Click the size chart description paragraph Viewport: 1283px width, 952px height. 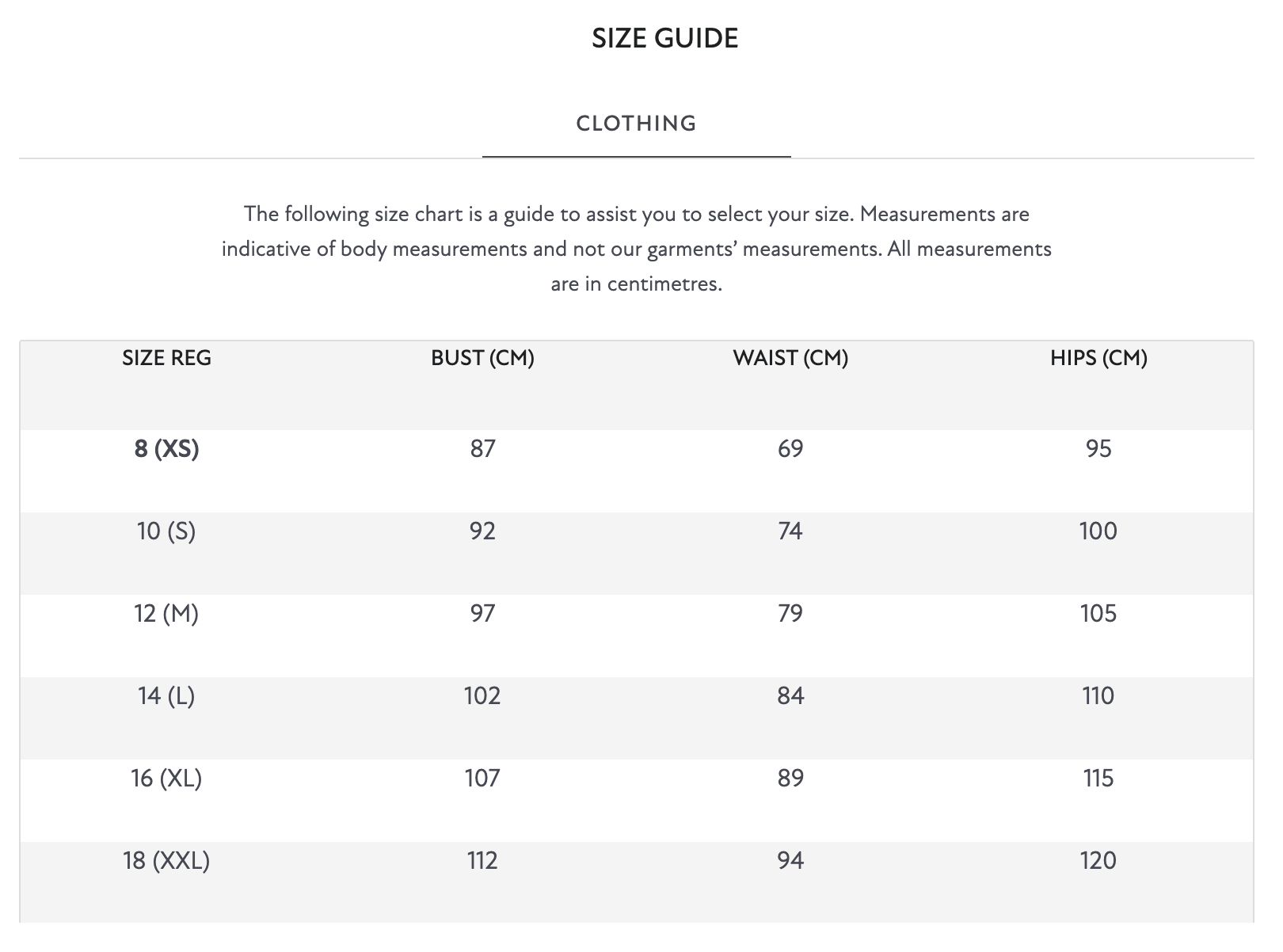pos(636,249)
